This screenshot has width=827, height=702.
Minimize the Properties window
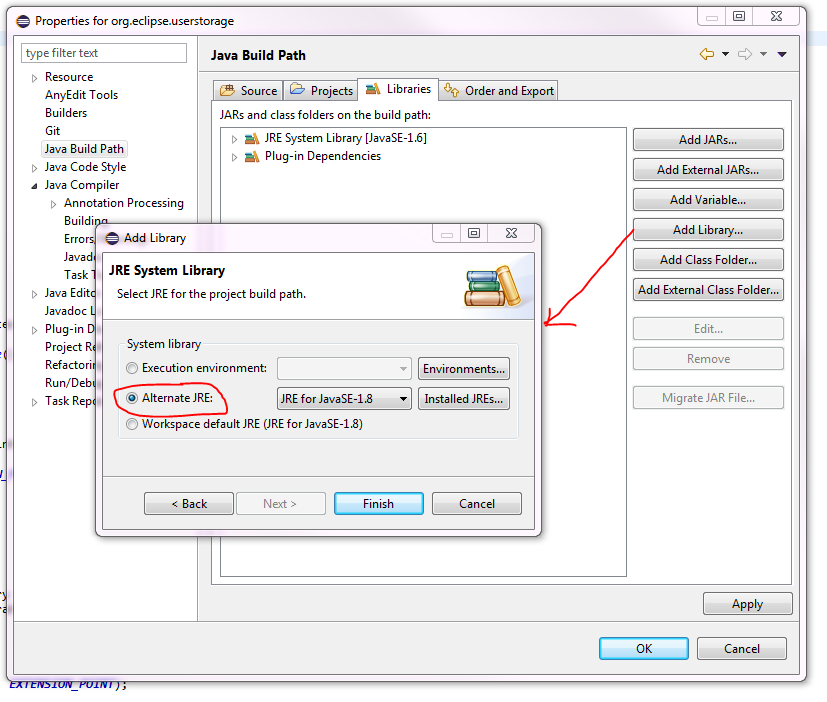712,16
